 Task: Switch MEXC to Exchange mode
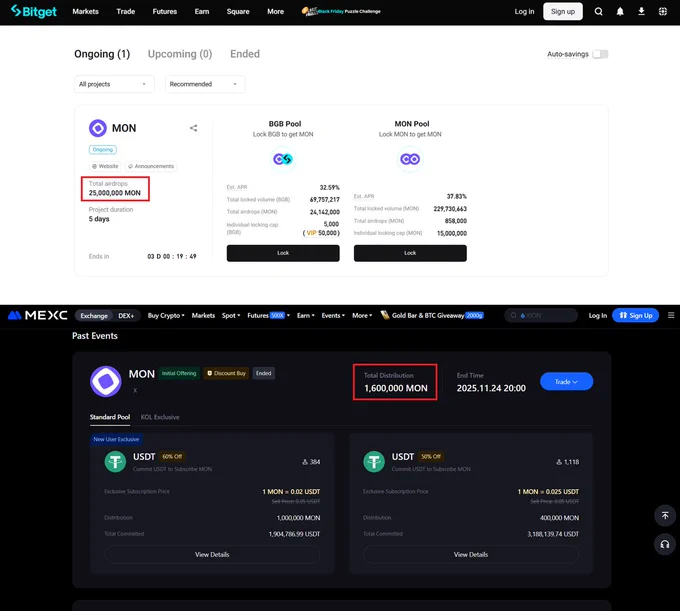(94, 316)
